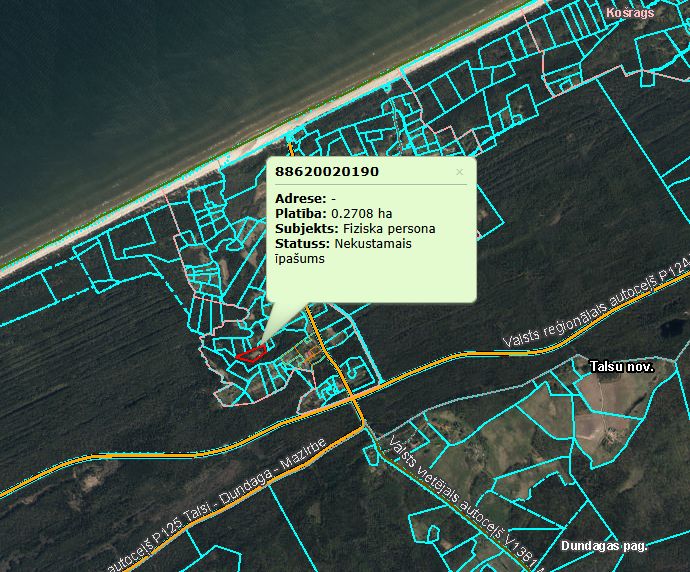
Task: Click the 'Platība:' bold label
Action: [300, 213]
